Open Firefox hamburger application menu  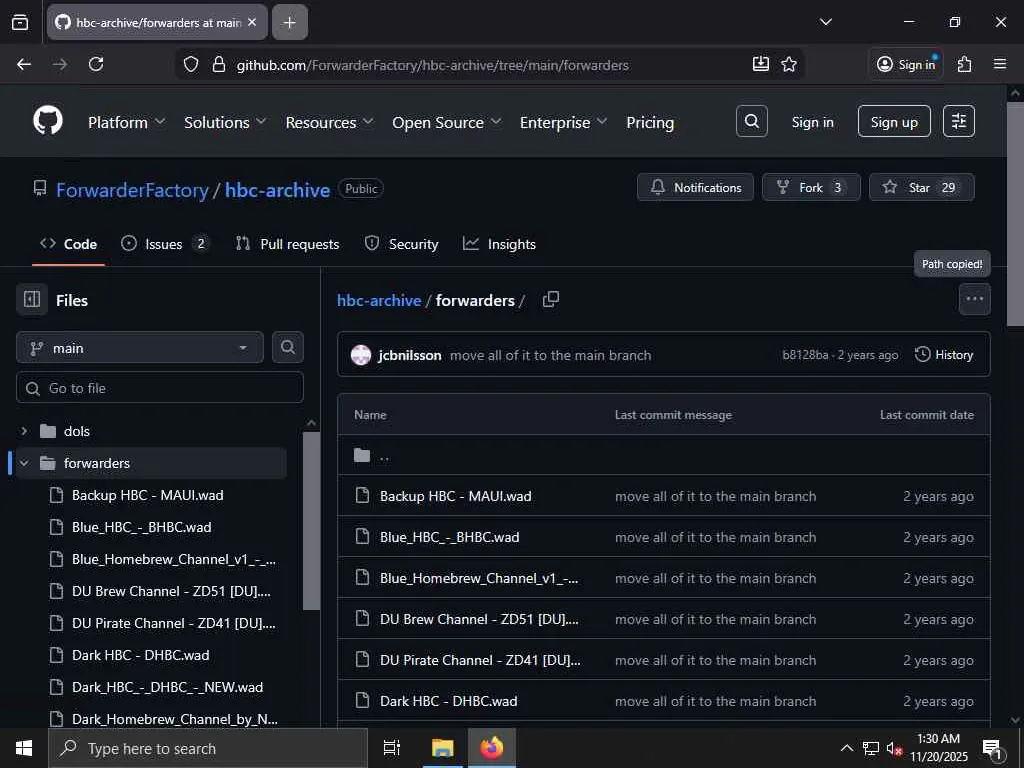(999, 64)
